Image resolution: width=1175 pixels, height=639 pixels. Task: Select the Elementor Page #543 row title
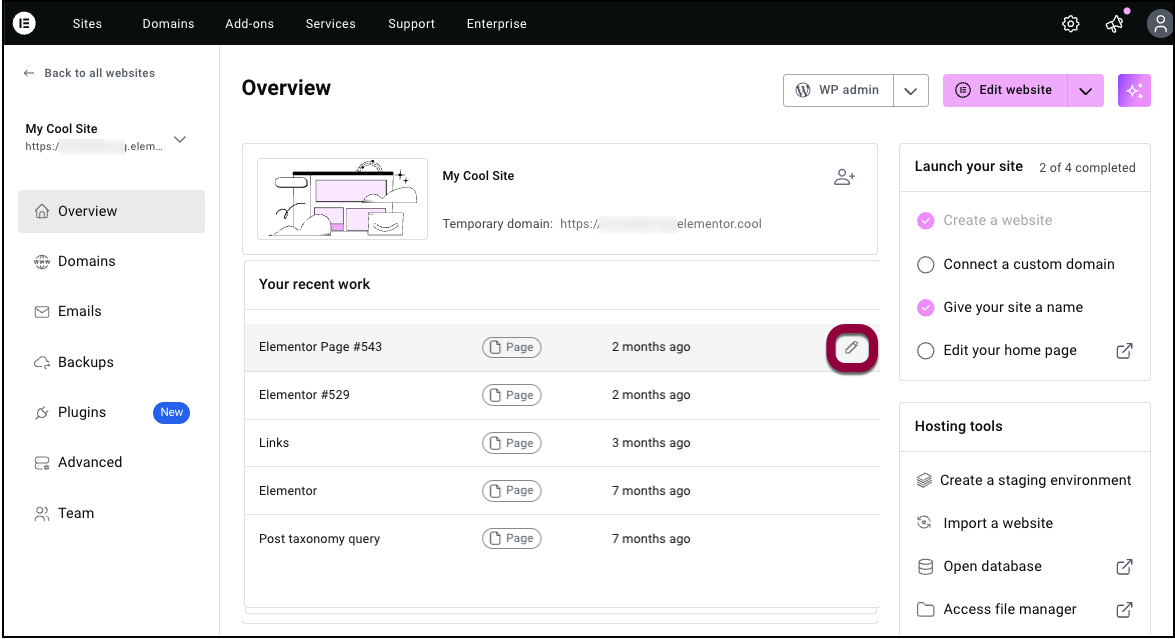[320, 348]
